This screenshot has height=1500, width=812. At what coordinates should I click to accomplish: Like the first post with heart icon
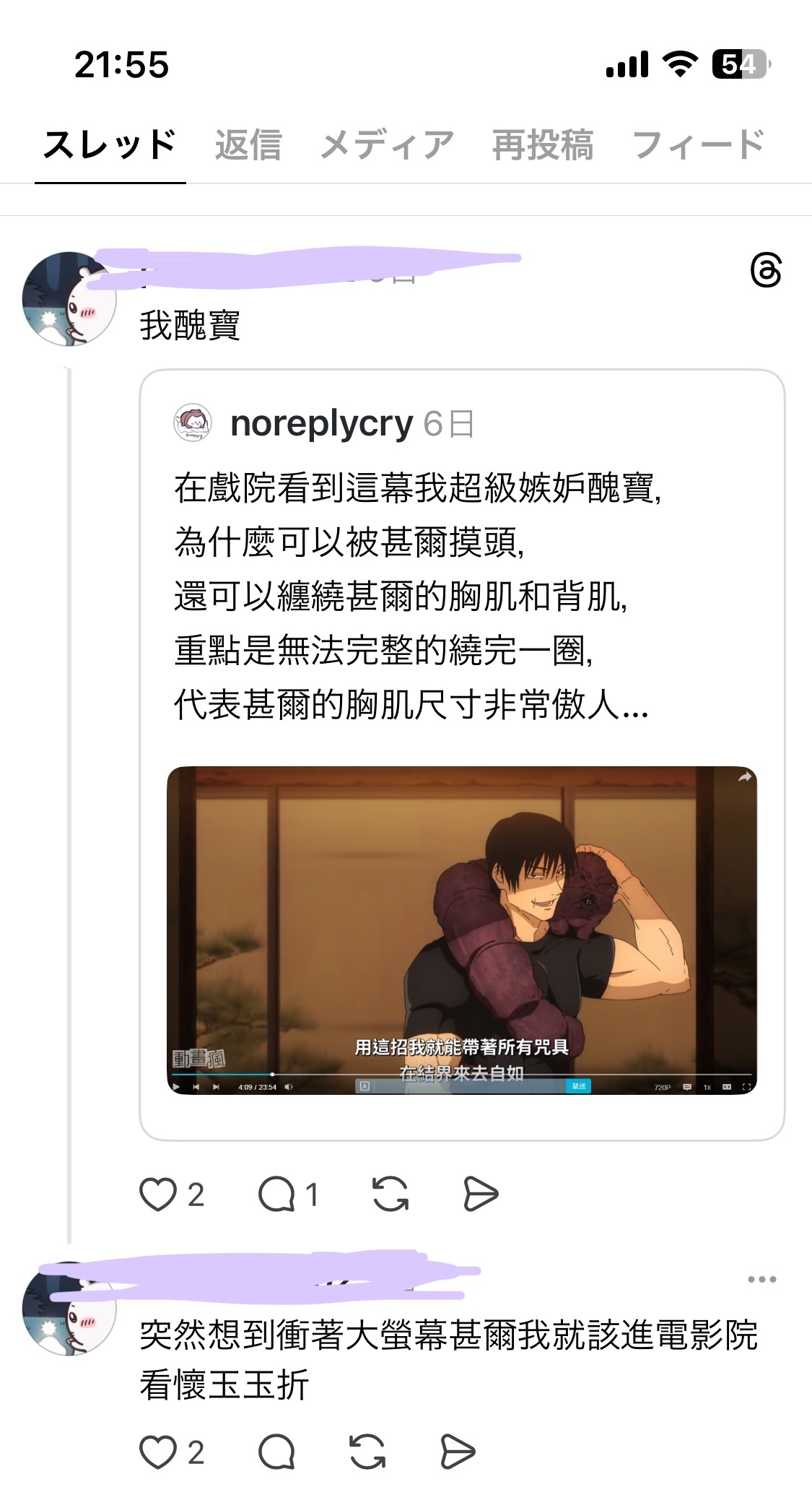(x=158, y=1194)
